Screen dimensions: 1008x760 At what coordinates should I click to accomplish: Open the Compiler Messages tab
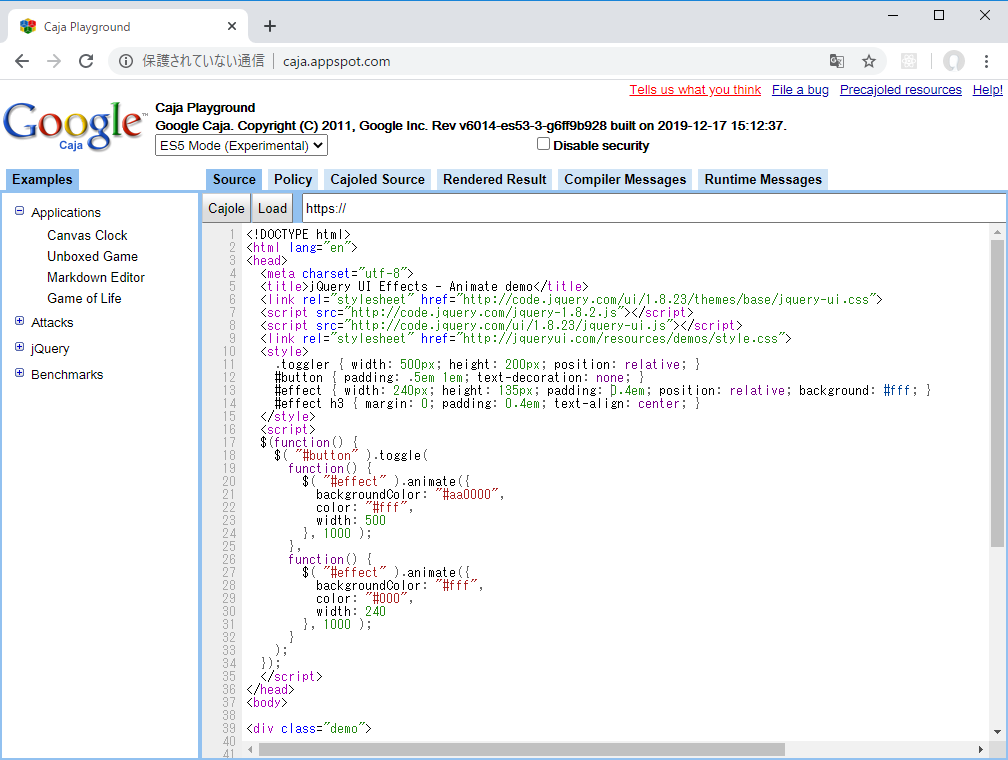coord(624,180)
